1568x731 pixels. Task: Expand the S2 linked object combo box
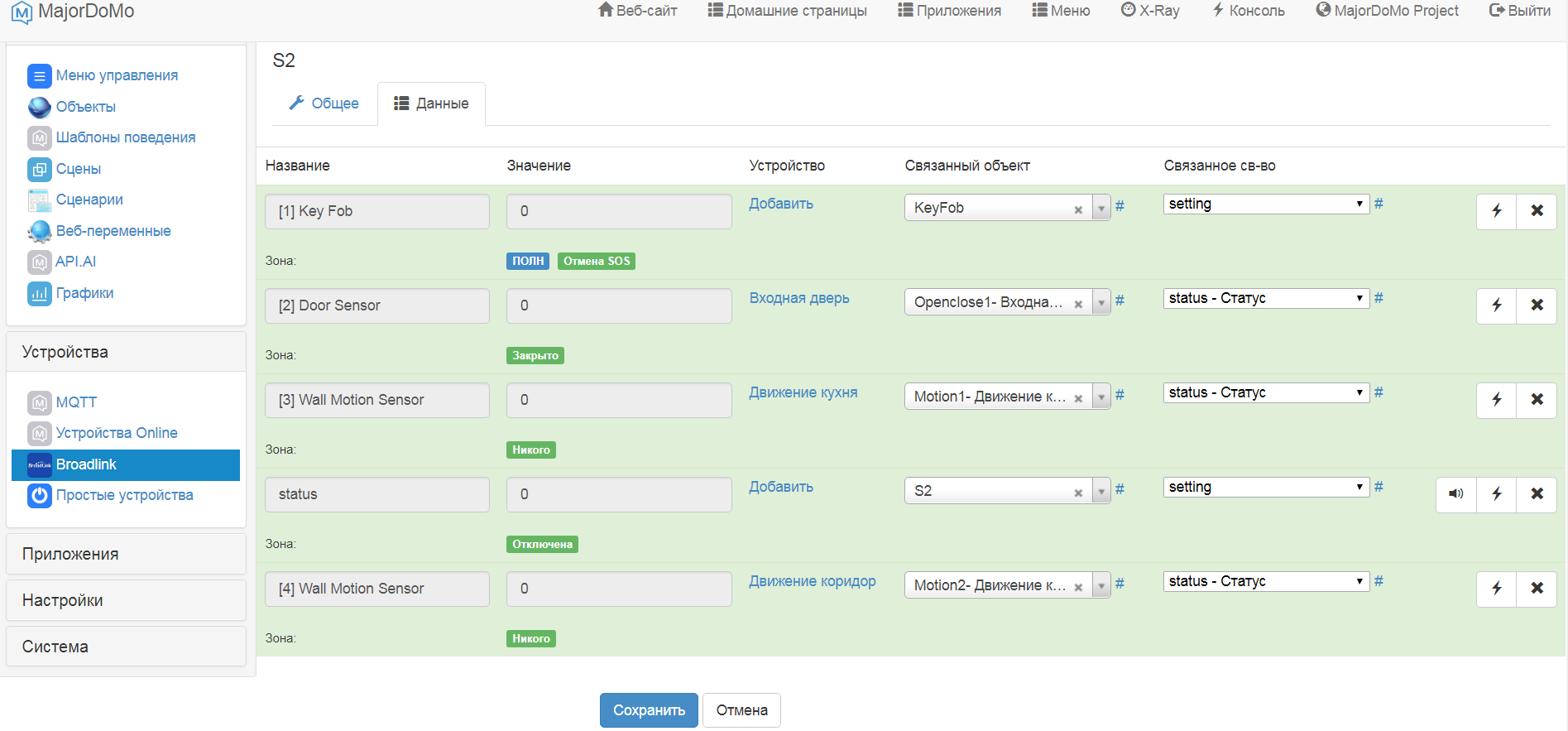pyautogui.click(x=1101, y=492)
